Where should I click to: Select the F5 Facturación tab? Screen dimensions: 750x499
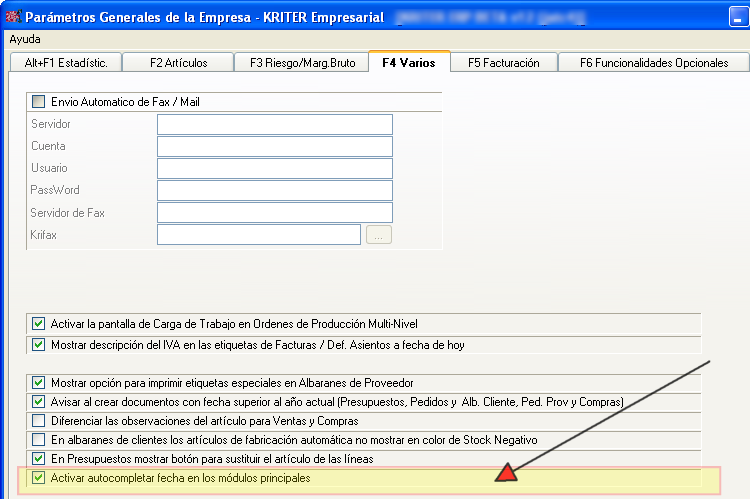pos(503,62)
